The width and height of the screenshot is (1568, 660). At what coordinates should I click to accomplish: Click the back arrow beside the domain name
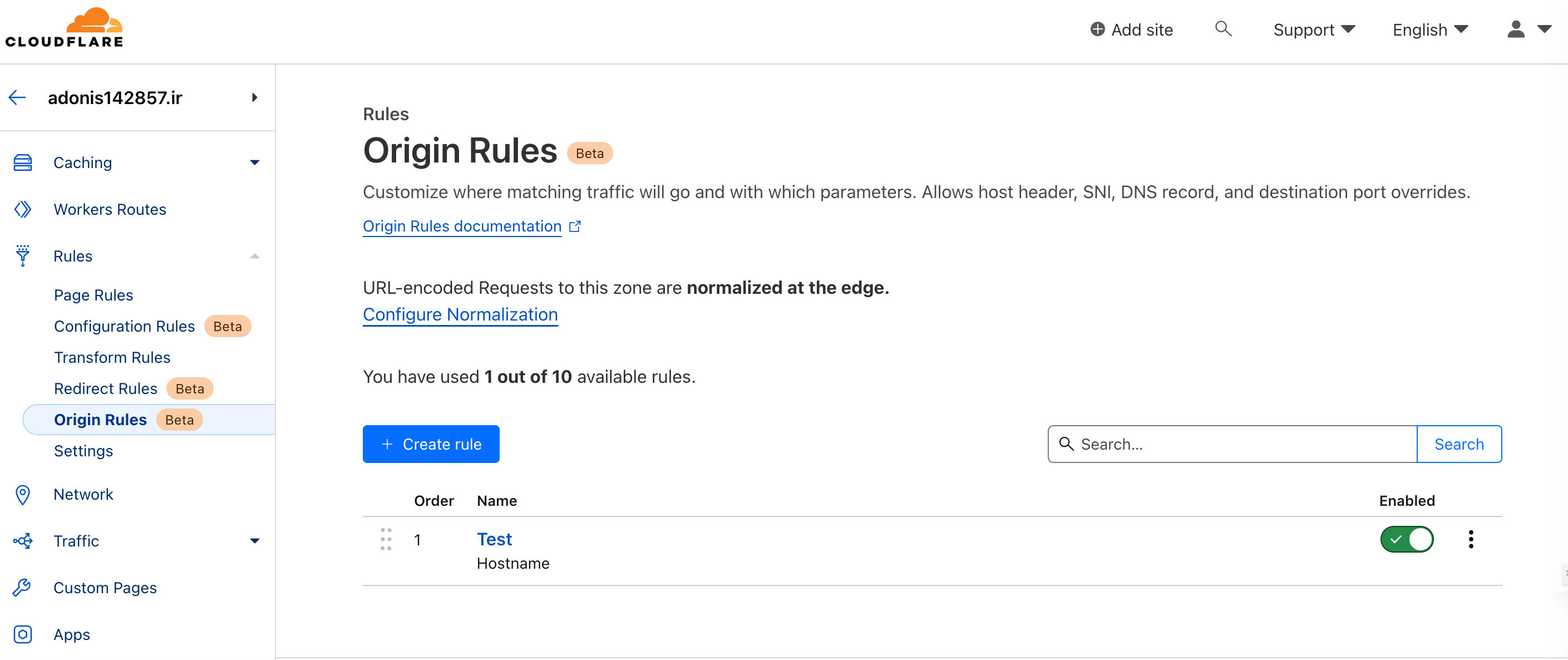[18, 97]
